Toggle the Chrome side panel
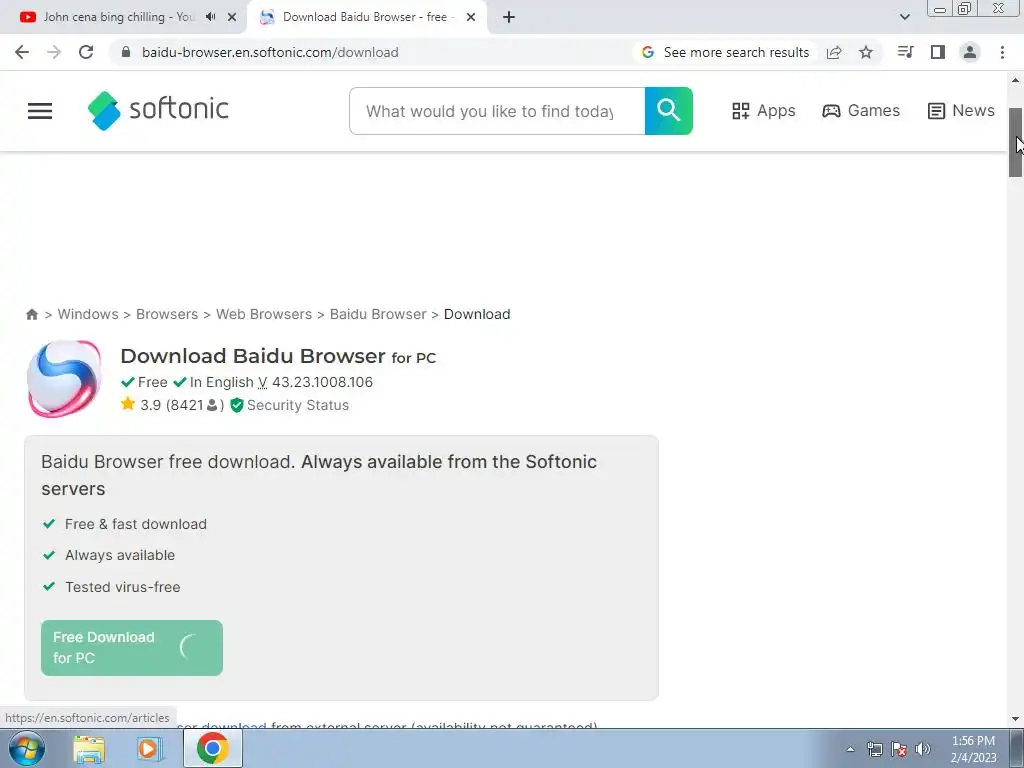The image size is (1024, 768). point(938,52)
